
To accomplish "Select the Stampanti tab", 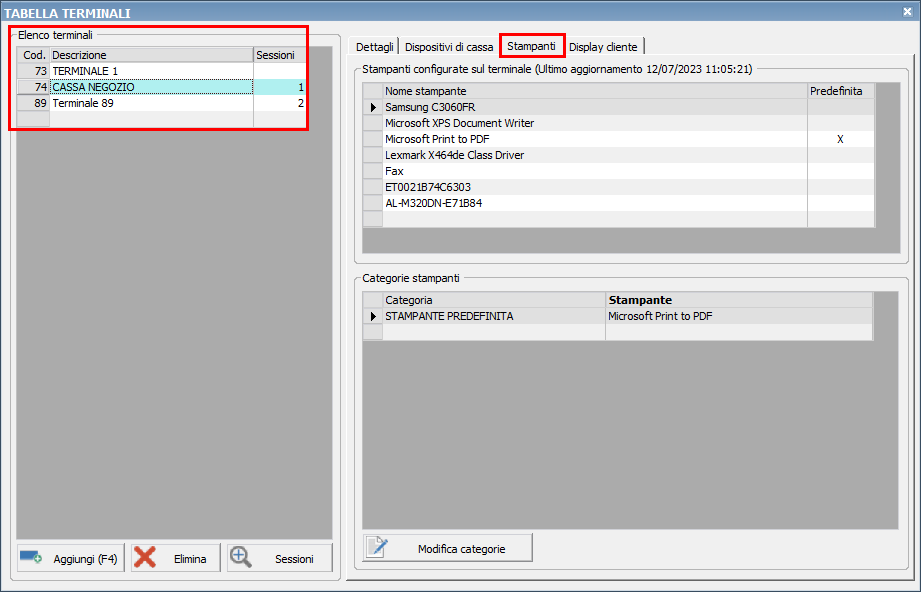I will [532, 46].
